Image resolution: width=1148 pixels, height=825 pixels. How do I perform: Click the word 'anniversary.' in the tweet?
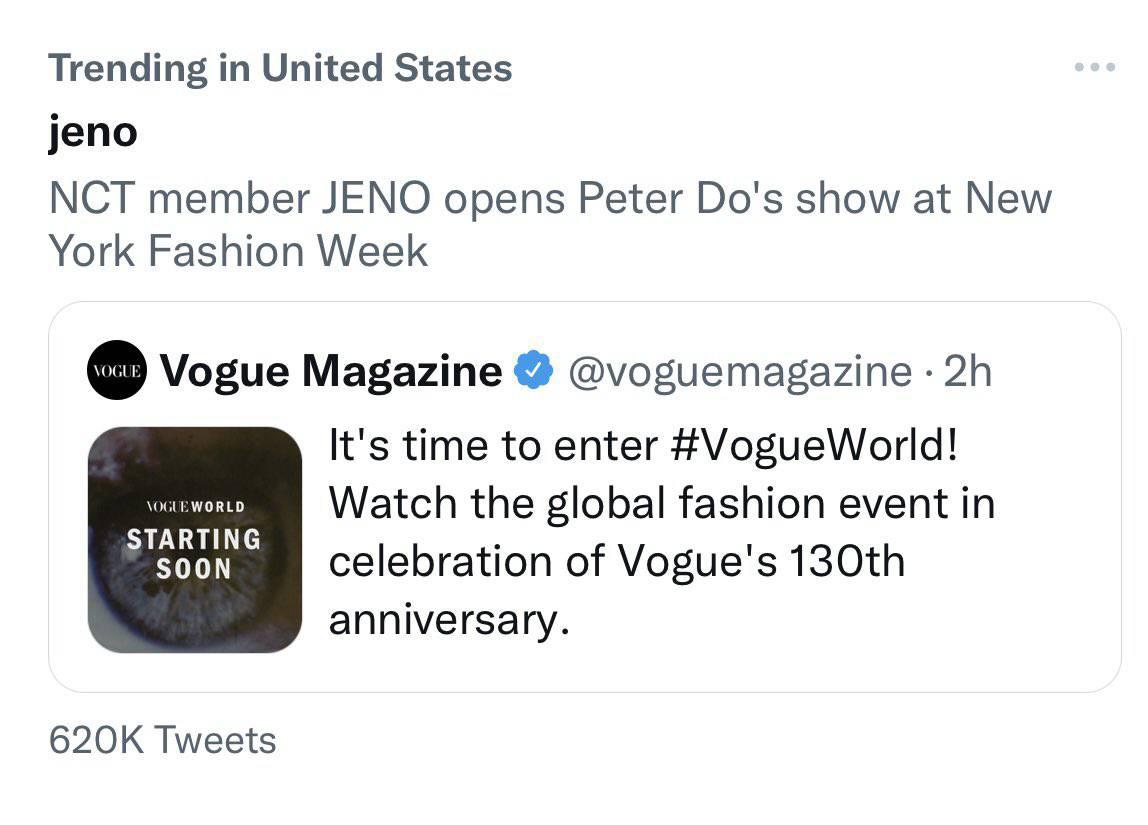(x=449, y=621)
